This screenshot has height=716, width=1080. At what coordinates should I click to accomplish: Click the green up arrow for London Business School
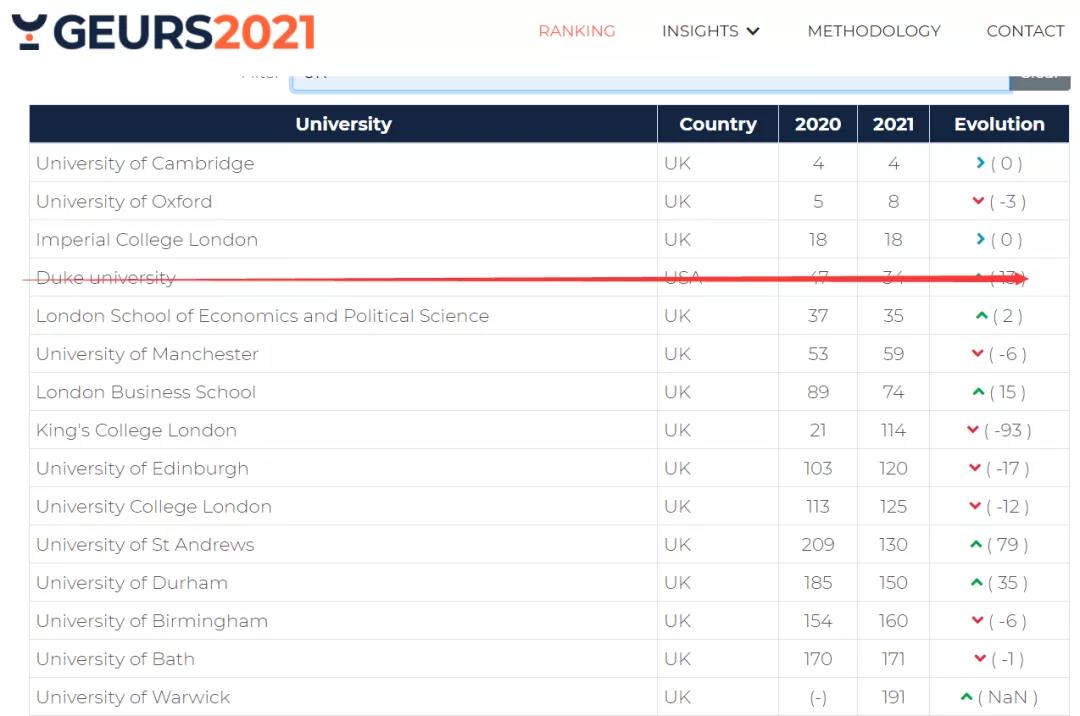tap(979, 392)
